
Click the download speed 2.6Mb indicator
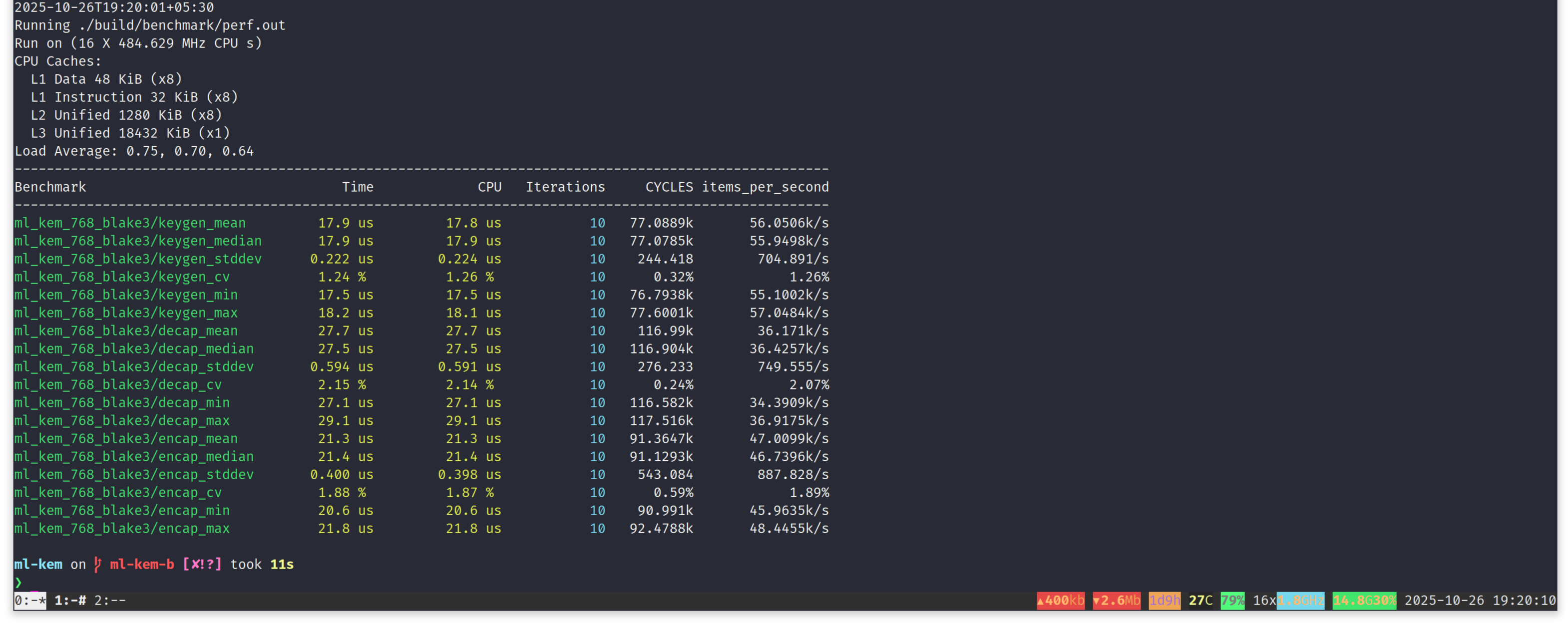(1117, 600)
